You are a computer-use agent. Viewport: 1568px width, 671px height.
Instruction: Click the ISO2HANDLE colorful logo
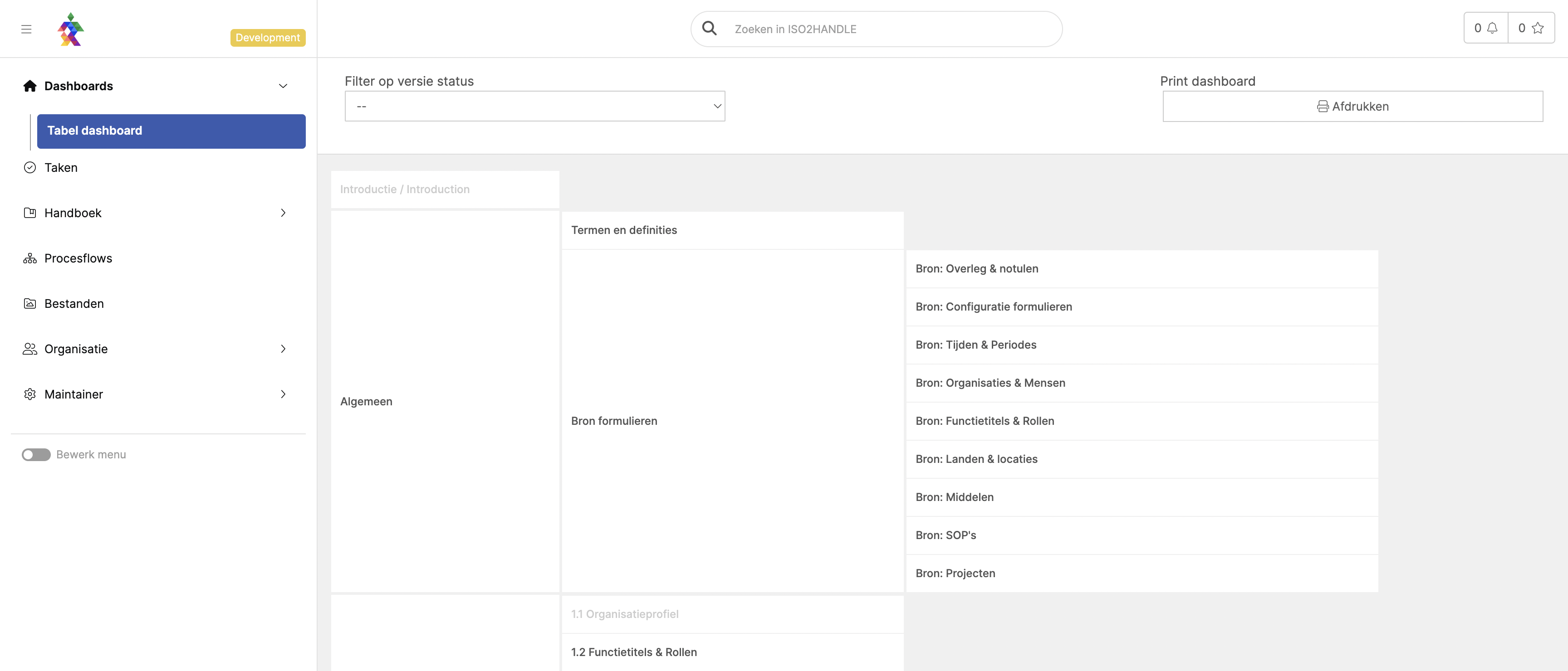71,29
